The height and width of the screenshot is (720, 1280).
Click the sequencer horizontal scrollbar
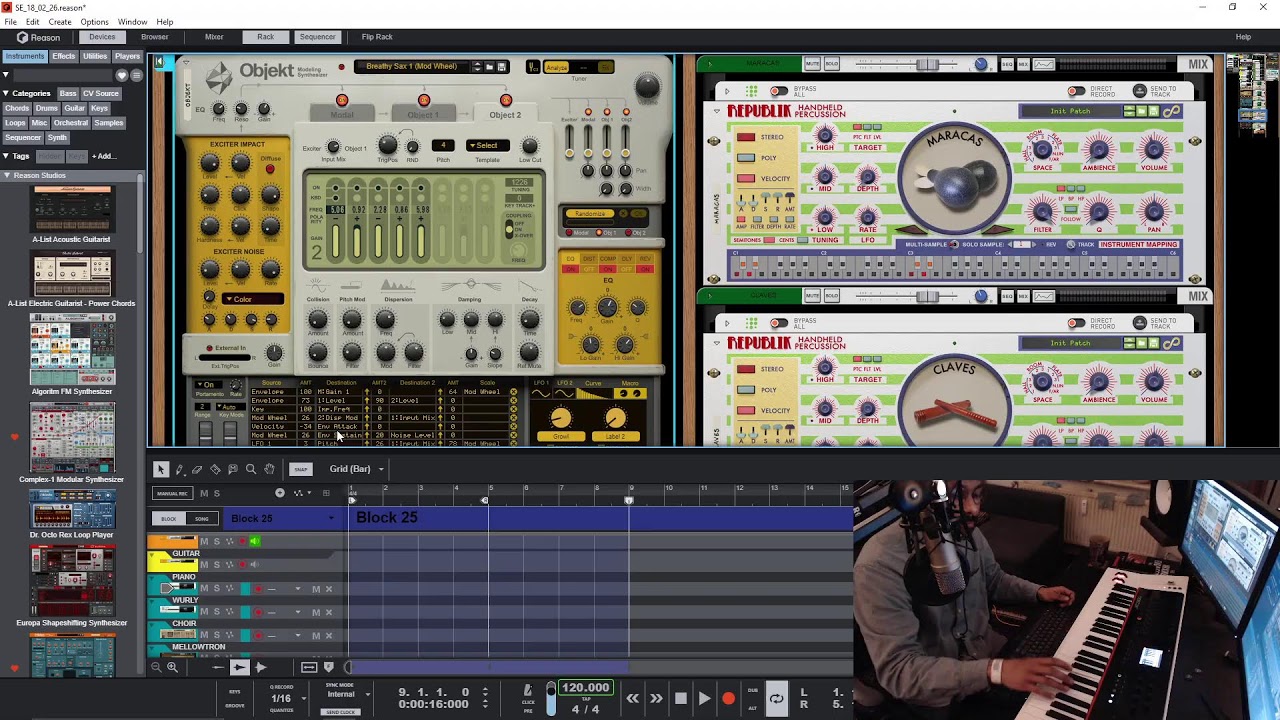(x=490, y=667)
